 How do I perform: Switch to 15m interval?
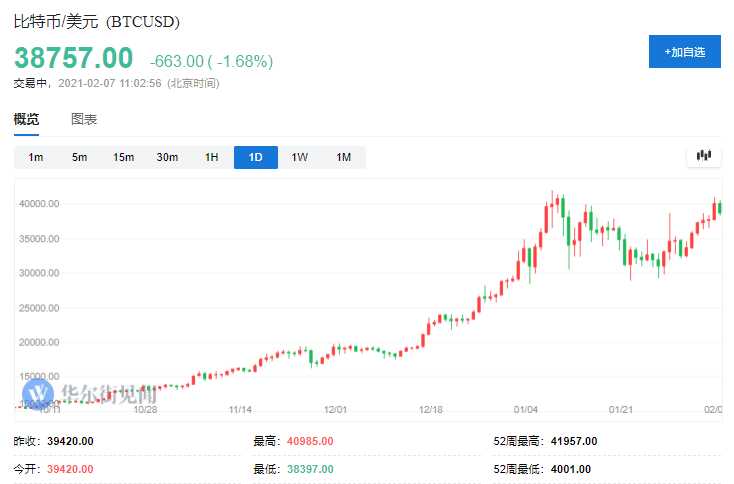click(x=123, y=157)
